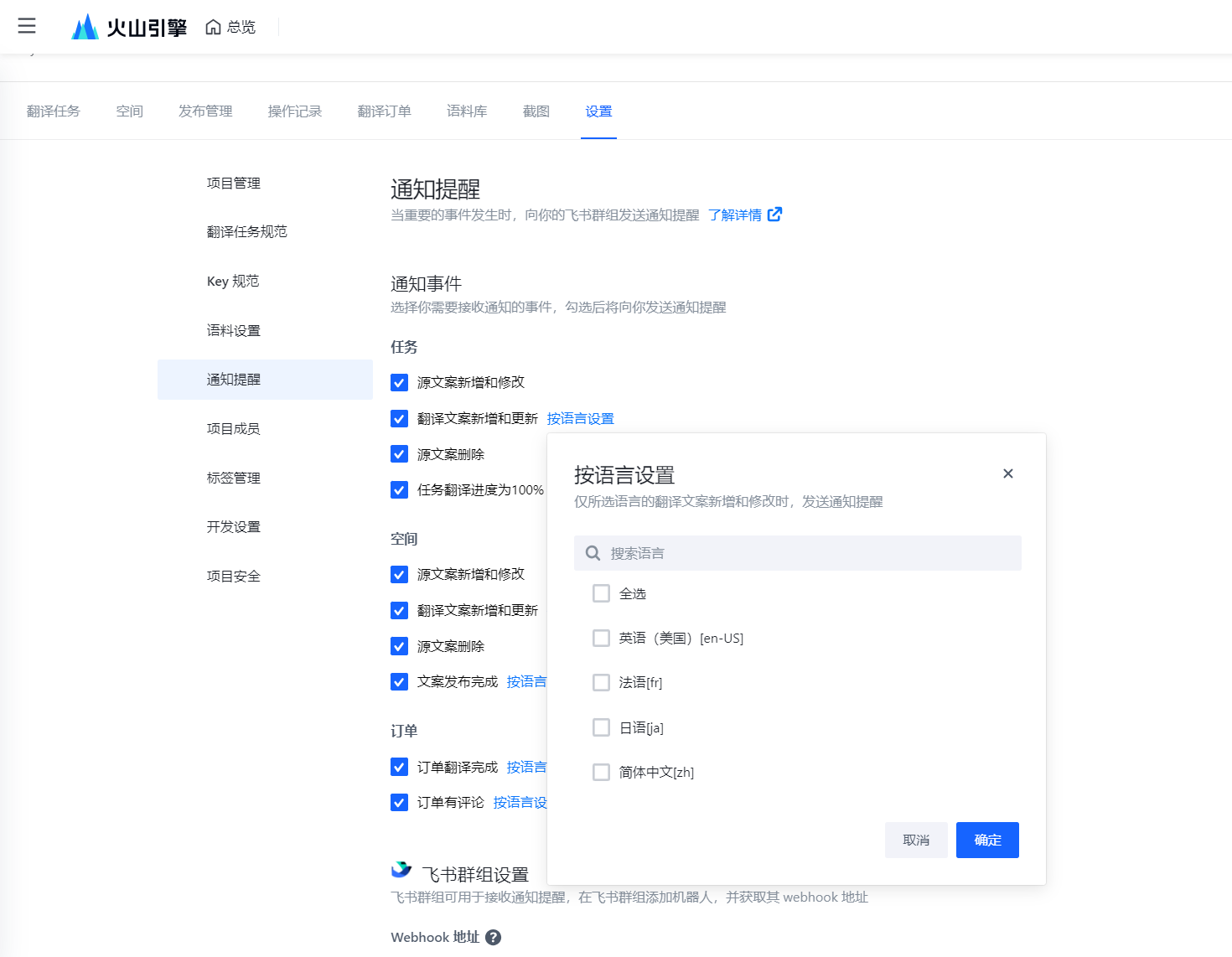
Task: Open 按语言设置 link beside 翻译文案新增和更新
Action: 580,418
